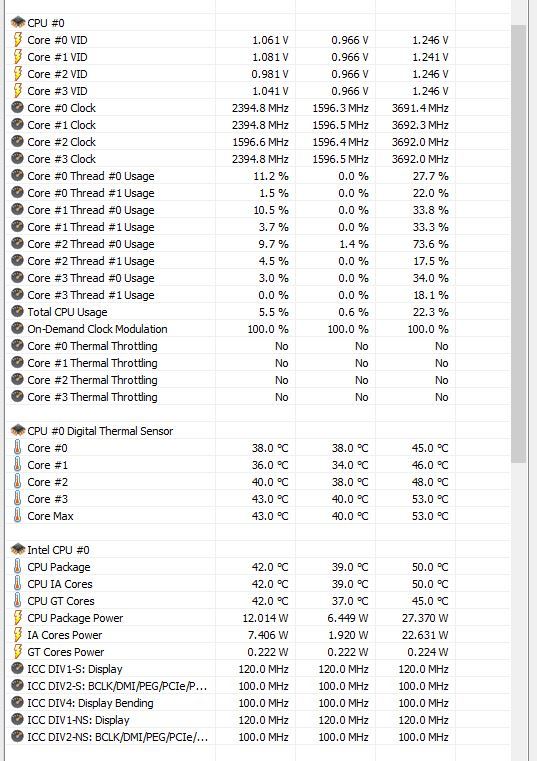Select the CPU #0 group header row
Screen dimensions: 537x761
(258, 22)
